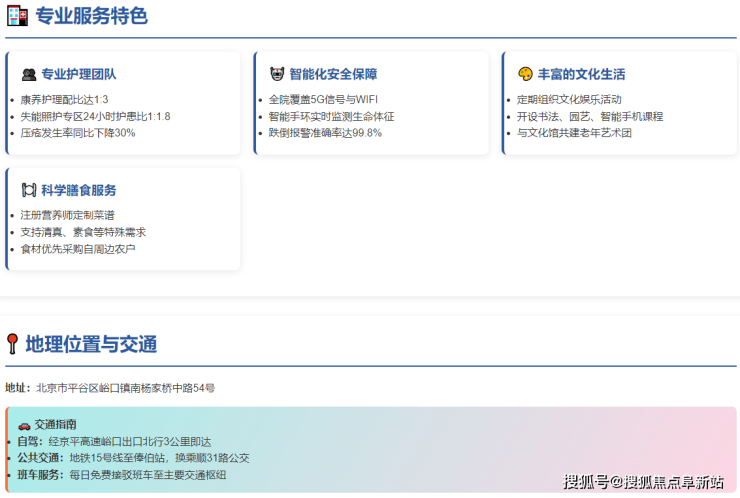Select the 专业护理团队 card title
Screen dimensions: 740x498
click(x=78, y=75)
